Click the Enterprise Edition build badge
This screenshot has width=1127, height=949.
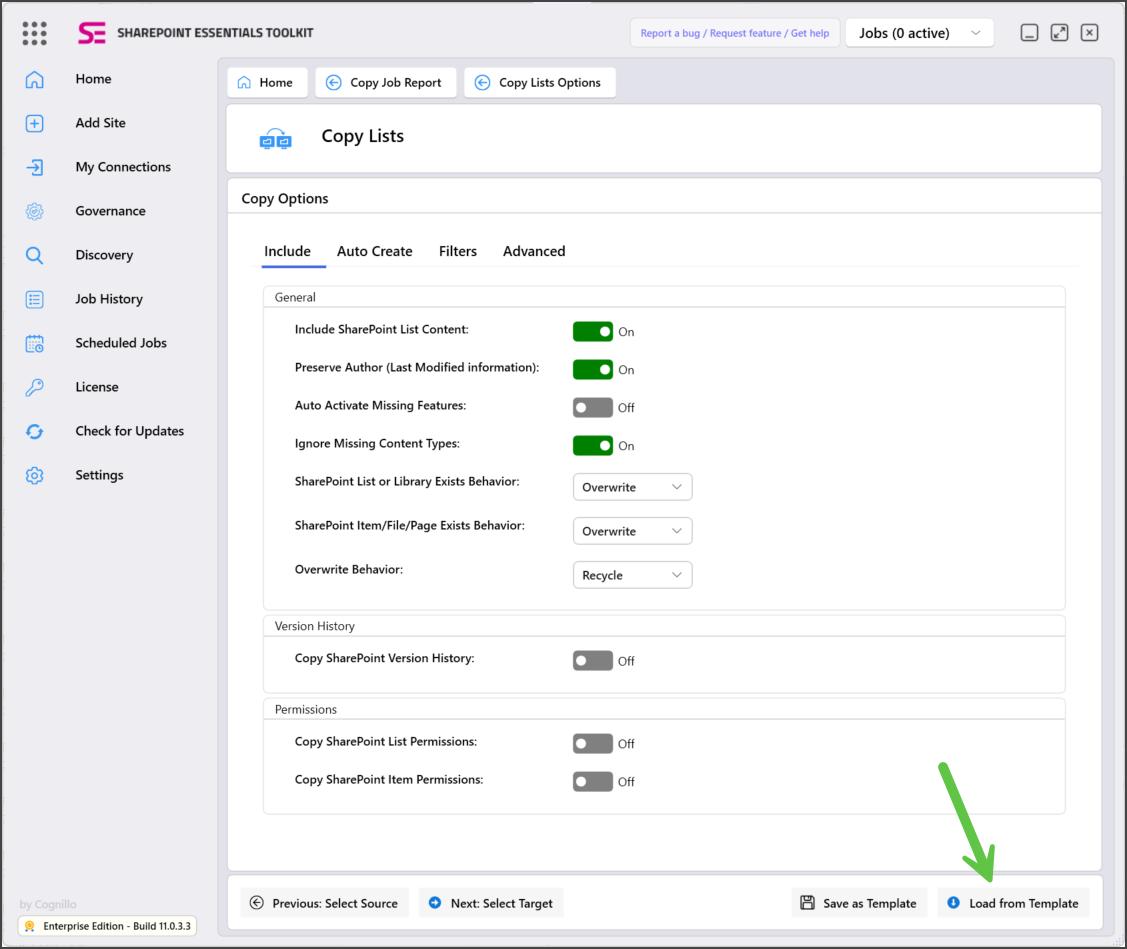coord(107,926)
